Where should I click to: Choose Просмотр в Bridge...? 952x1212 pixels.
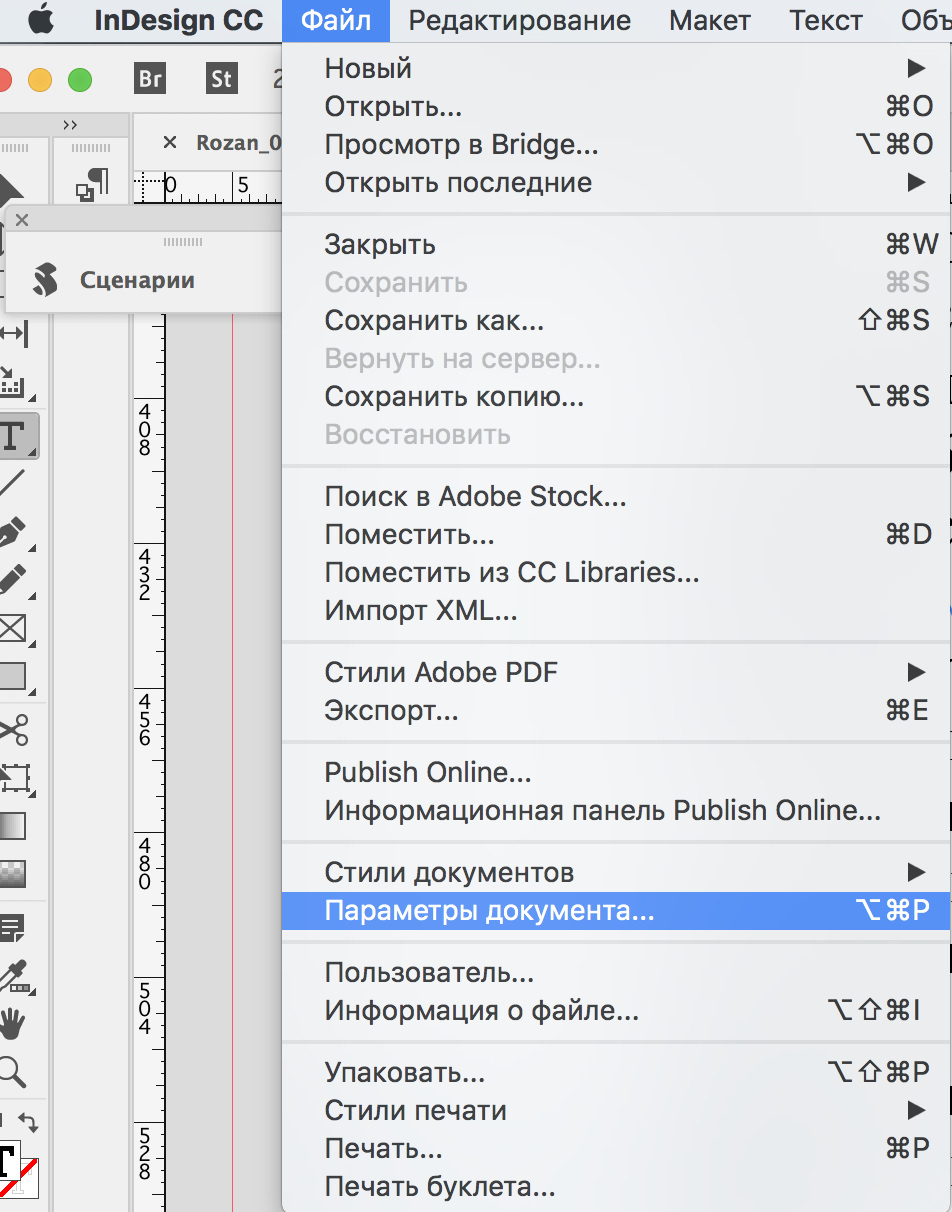click(x=615, y=145)
